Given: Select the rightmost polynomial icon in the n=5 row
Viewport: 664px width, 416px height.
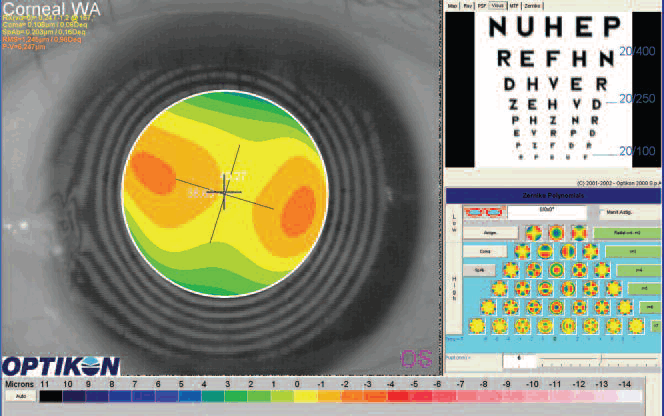Looking at the screenshot, I should pyautogui.click(x=613, y=288).
